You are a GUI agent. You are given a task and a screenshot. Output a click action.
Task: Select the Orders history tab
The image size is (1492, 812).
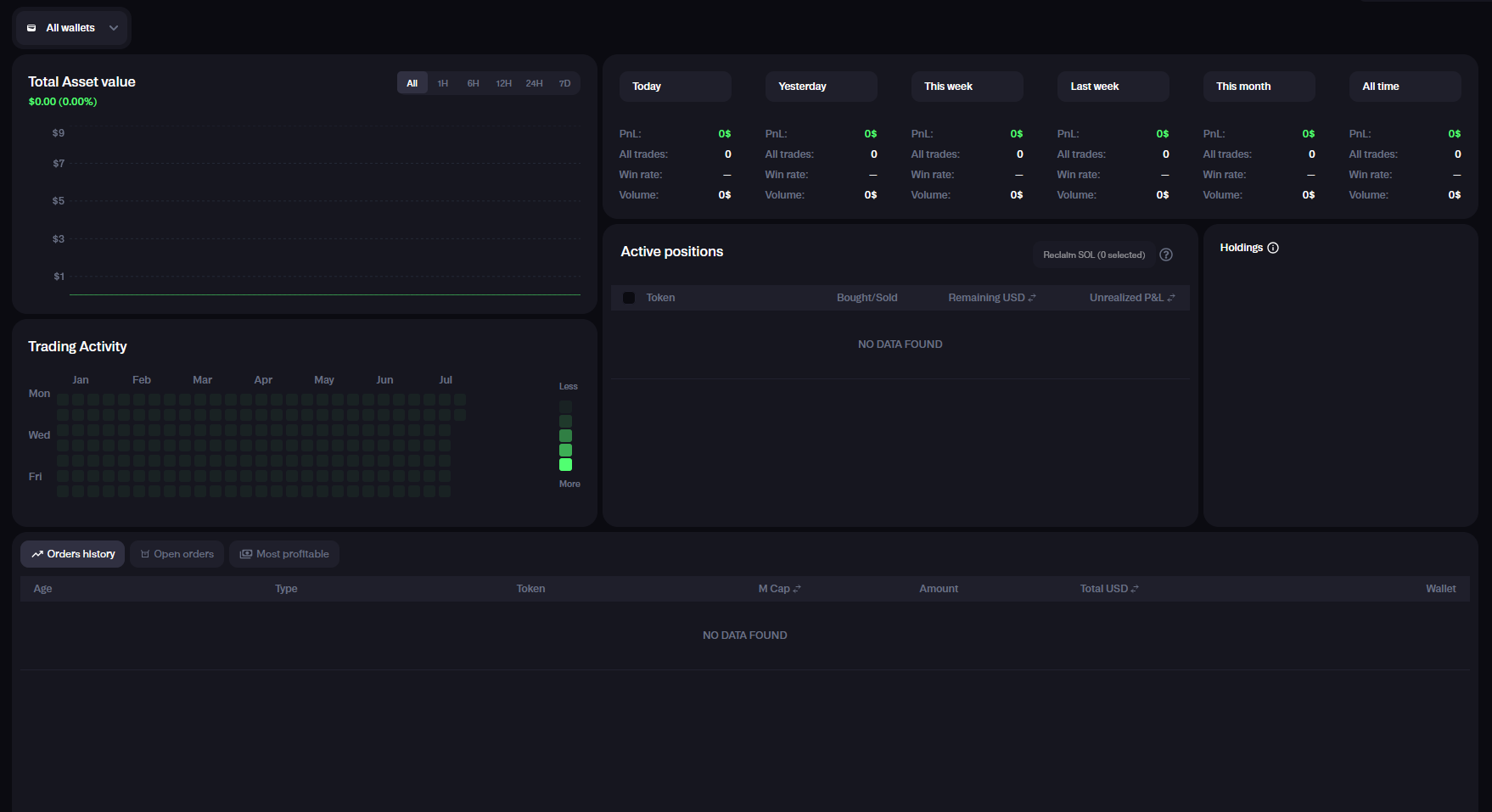pyautogui.click(x=73, y=554)
